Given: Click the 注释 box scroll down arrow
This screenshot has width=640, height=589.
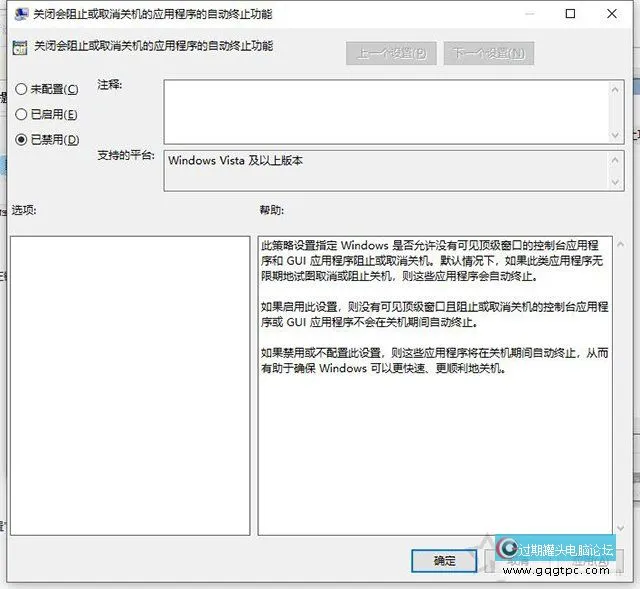Looking at the screenshot, I should [615, 135].
